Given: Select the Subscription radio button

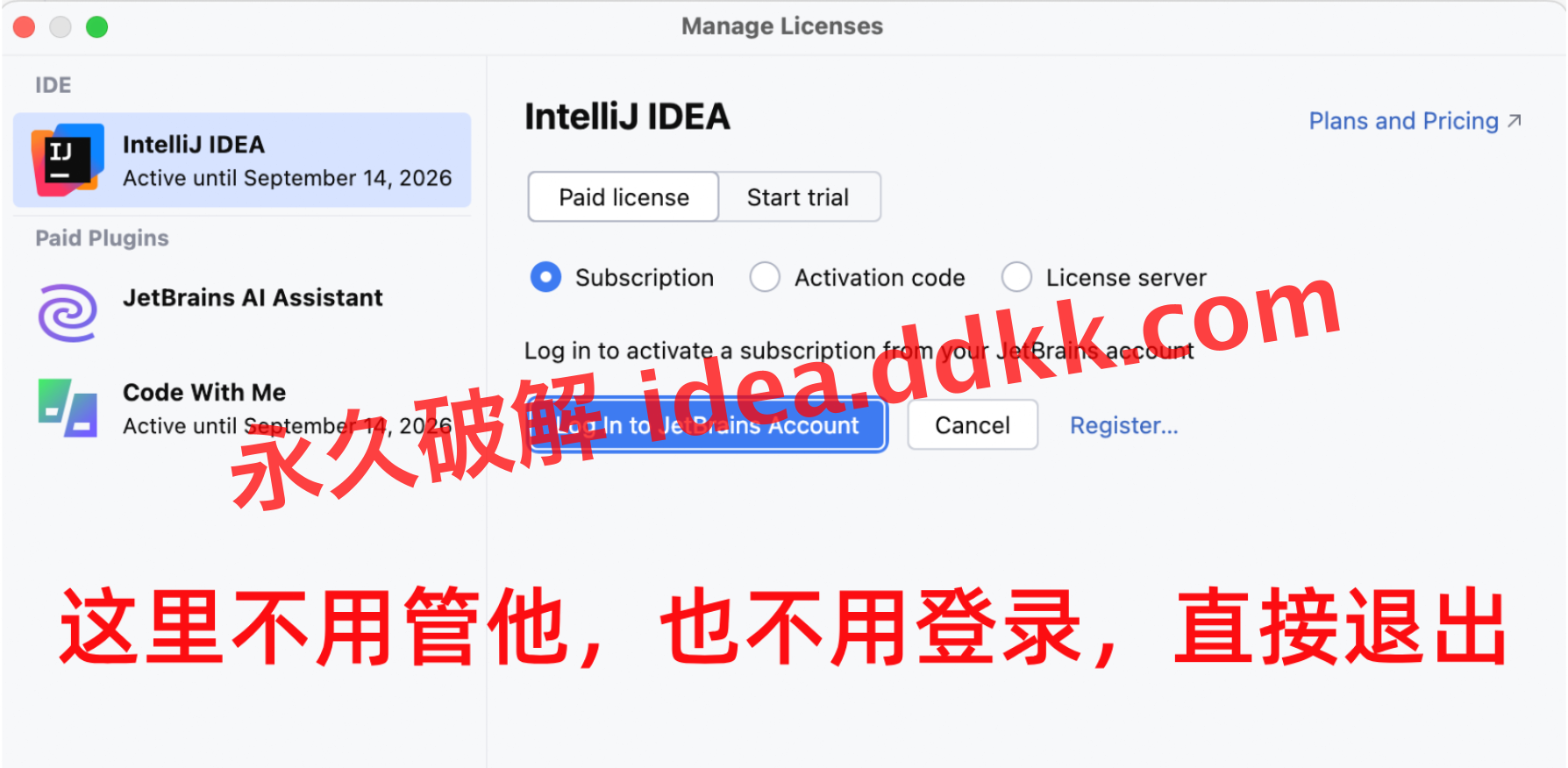Looking at the screenshot, I should pyautogui.click(x=545, y=277).
